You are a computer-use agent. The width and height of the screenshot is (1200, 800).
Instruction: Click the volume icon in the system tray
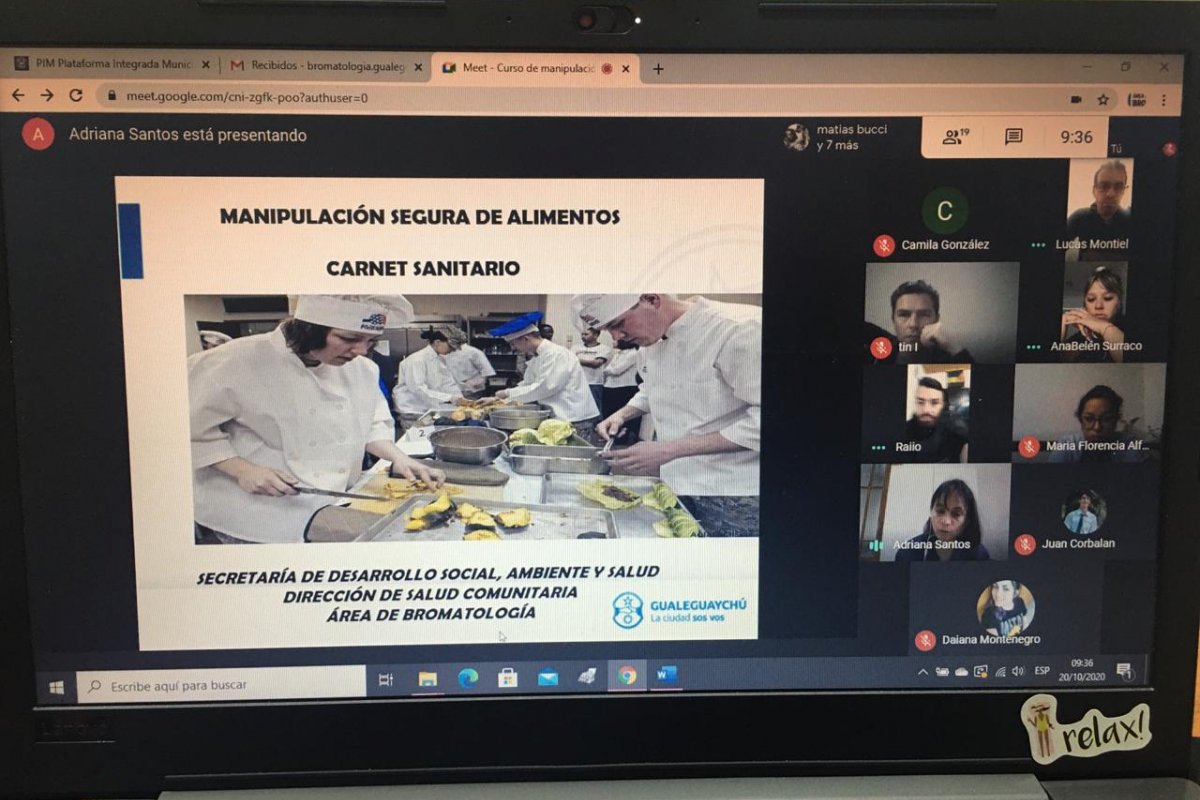(1018, 671)
